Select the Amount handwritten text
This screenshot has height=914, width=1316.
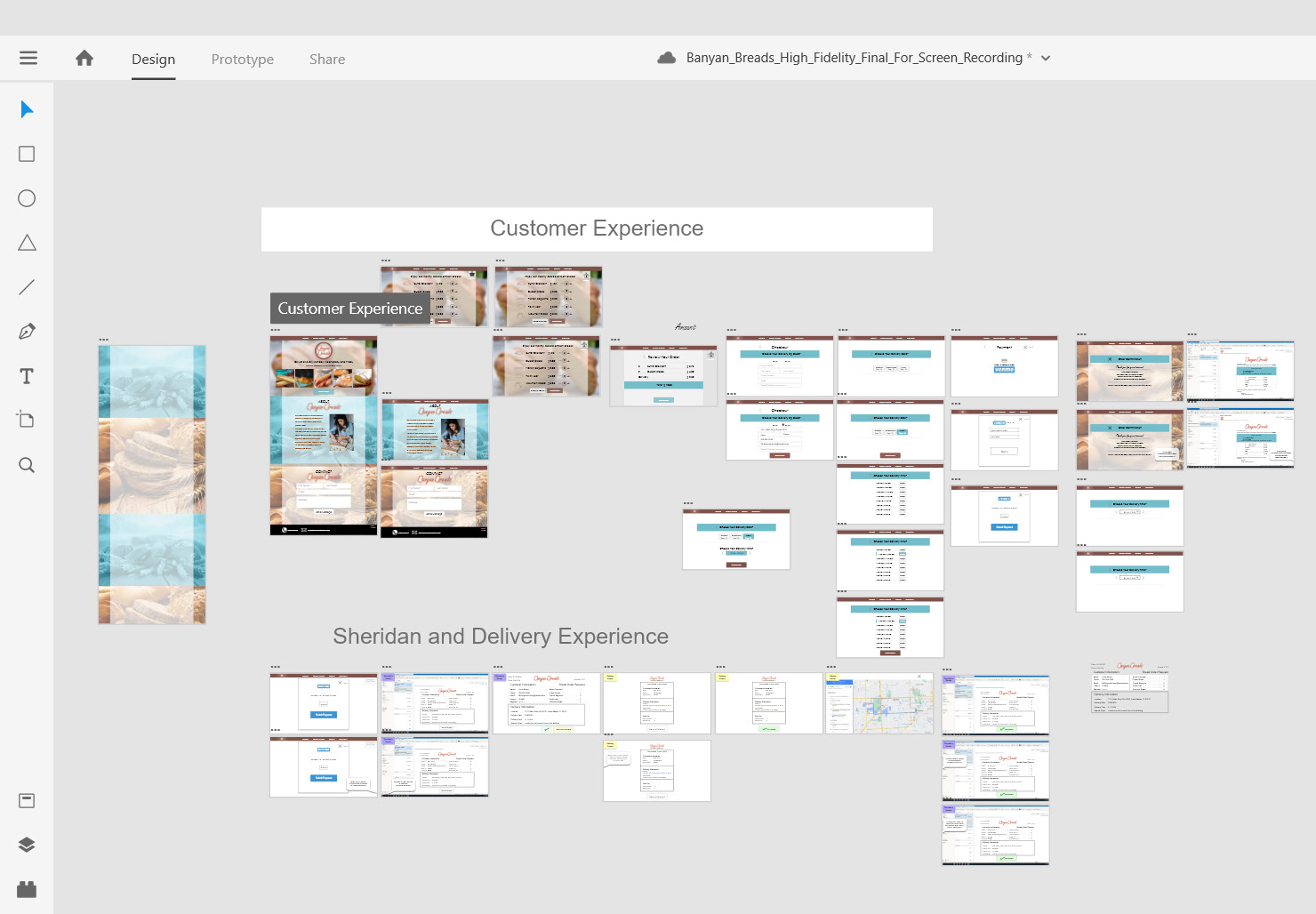pyautogui.click(x=686, y=327)
